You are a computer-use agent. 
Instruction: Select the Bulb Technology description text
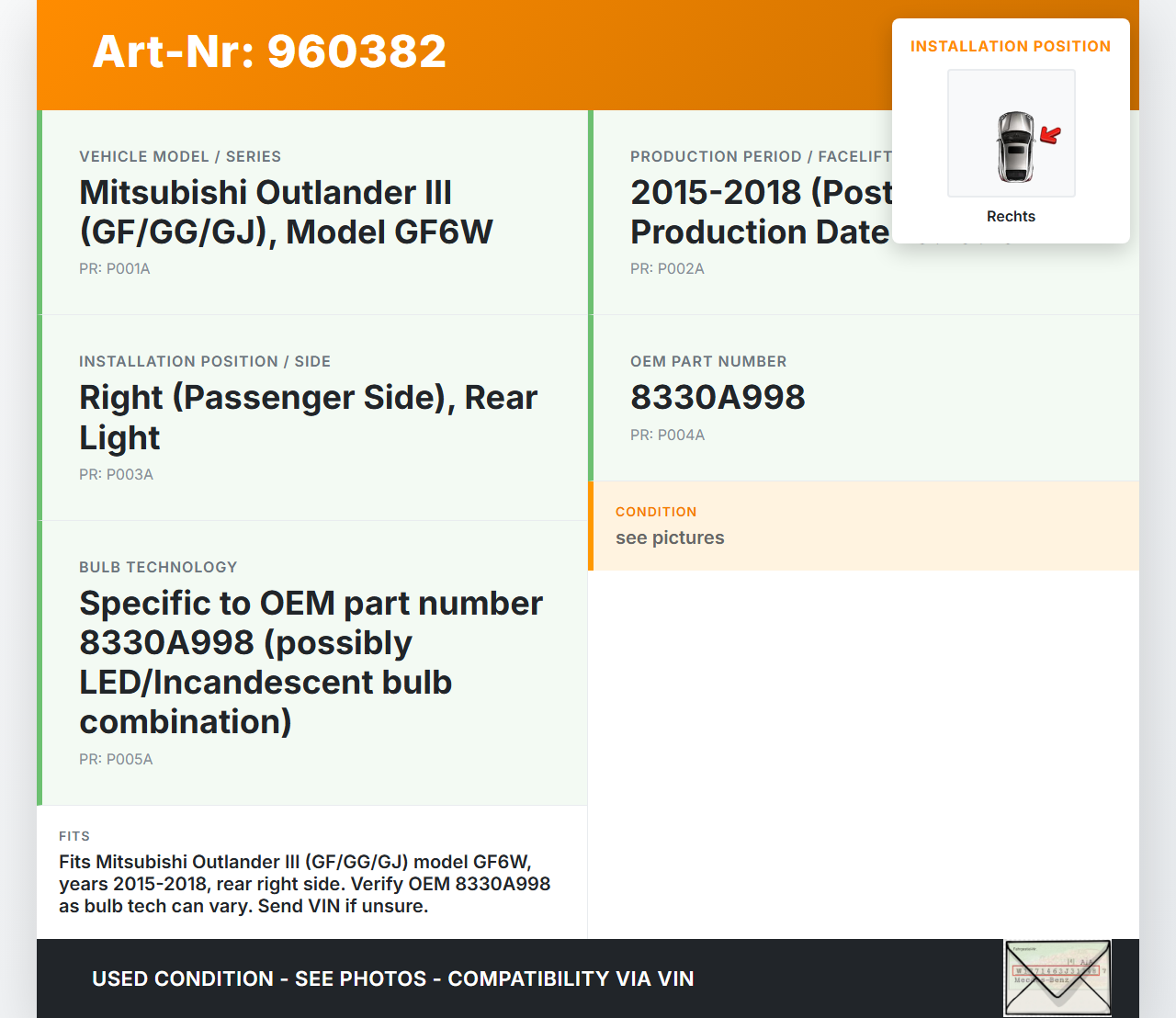[x=311, y=662]
